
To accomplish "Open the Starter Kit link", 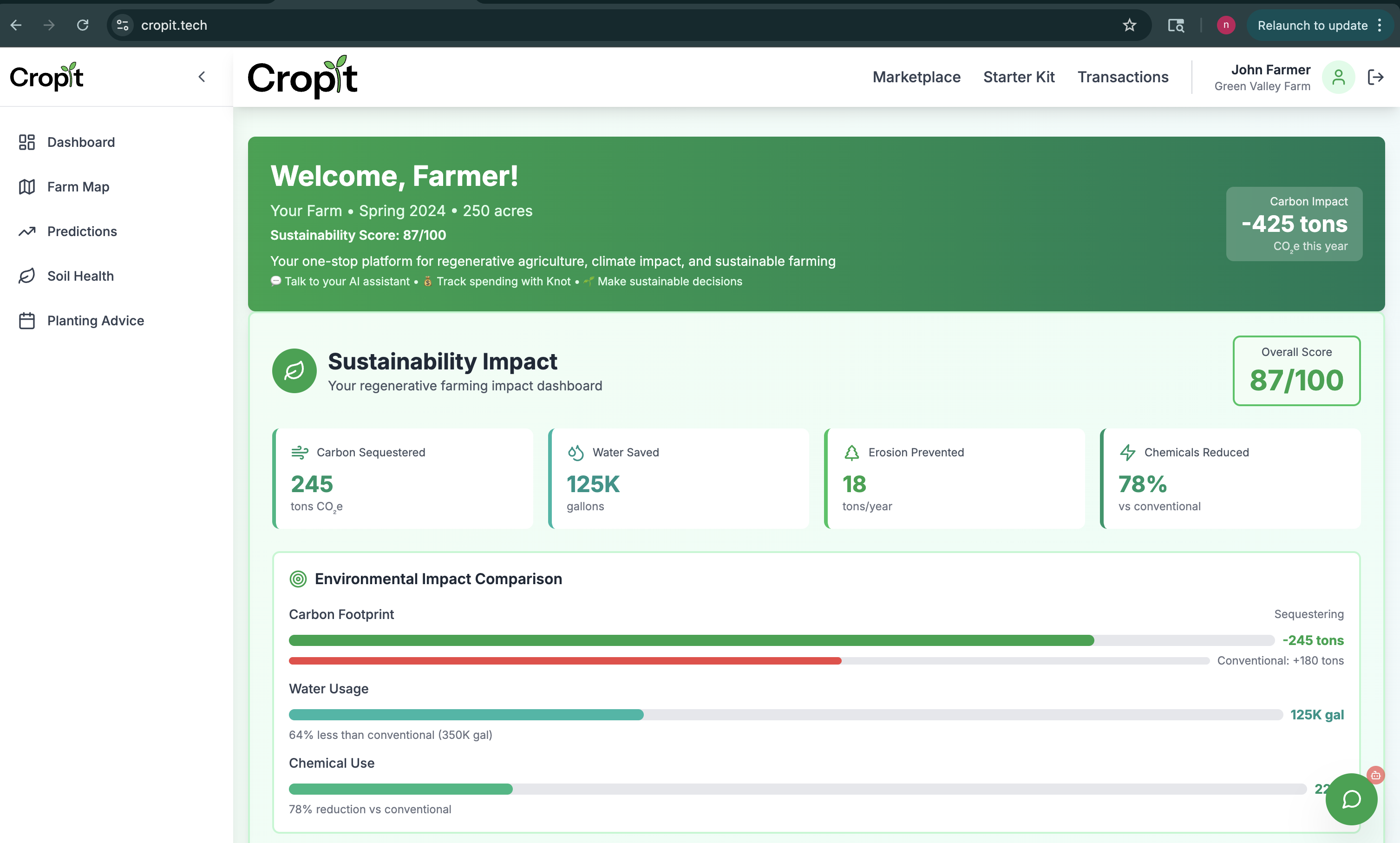I will click(x=1019, y=77).
